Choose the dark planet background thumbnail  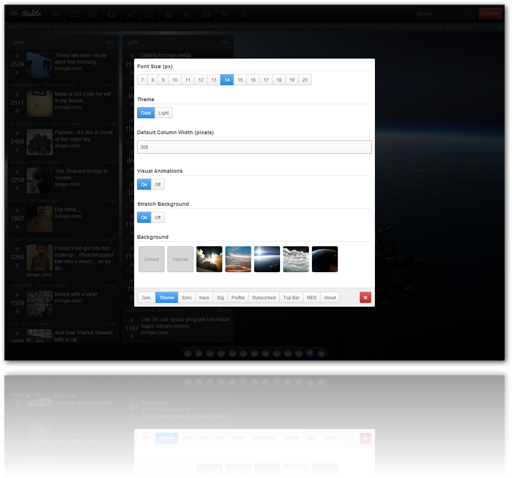point(325,259)
